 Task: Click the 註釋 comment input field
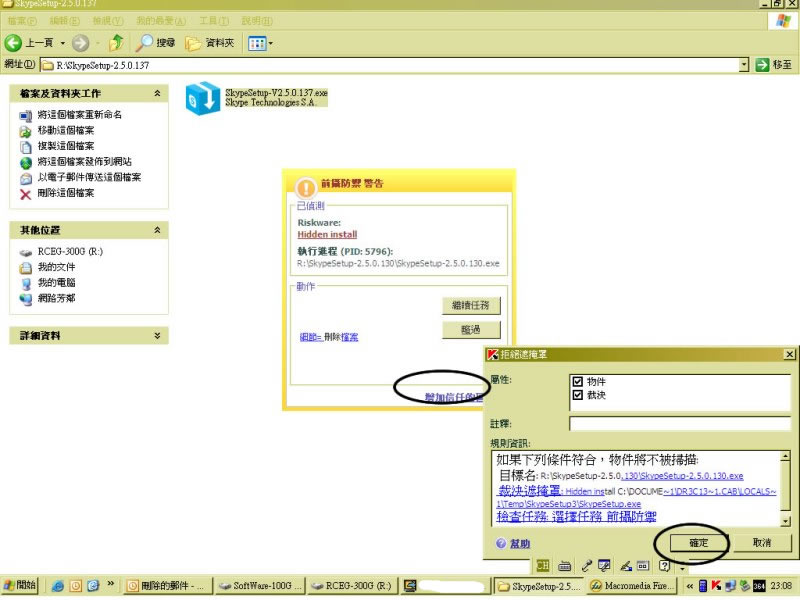coord(680,423)
